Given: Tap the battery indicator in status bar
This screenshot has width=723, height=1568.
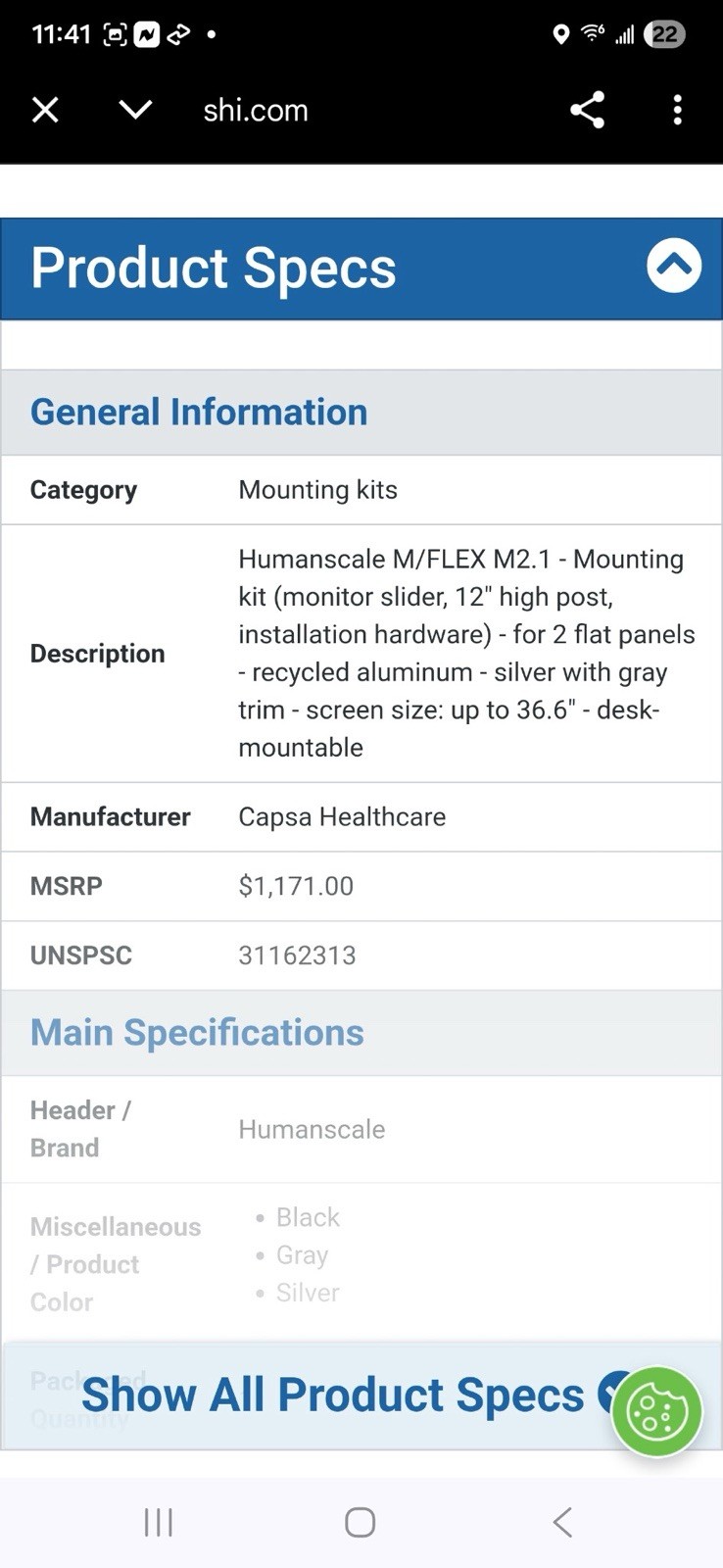Looking at the screenshot, I should 664,35.
